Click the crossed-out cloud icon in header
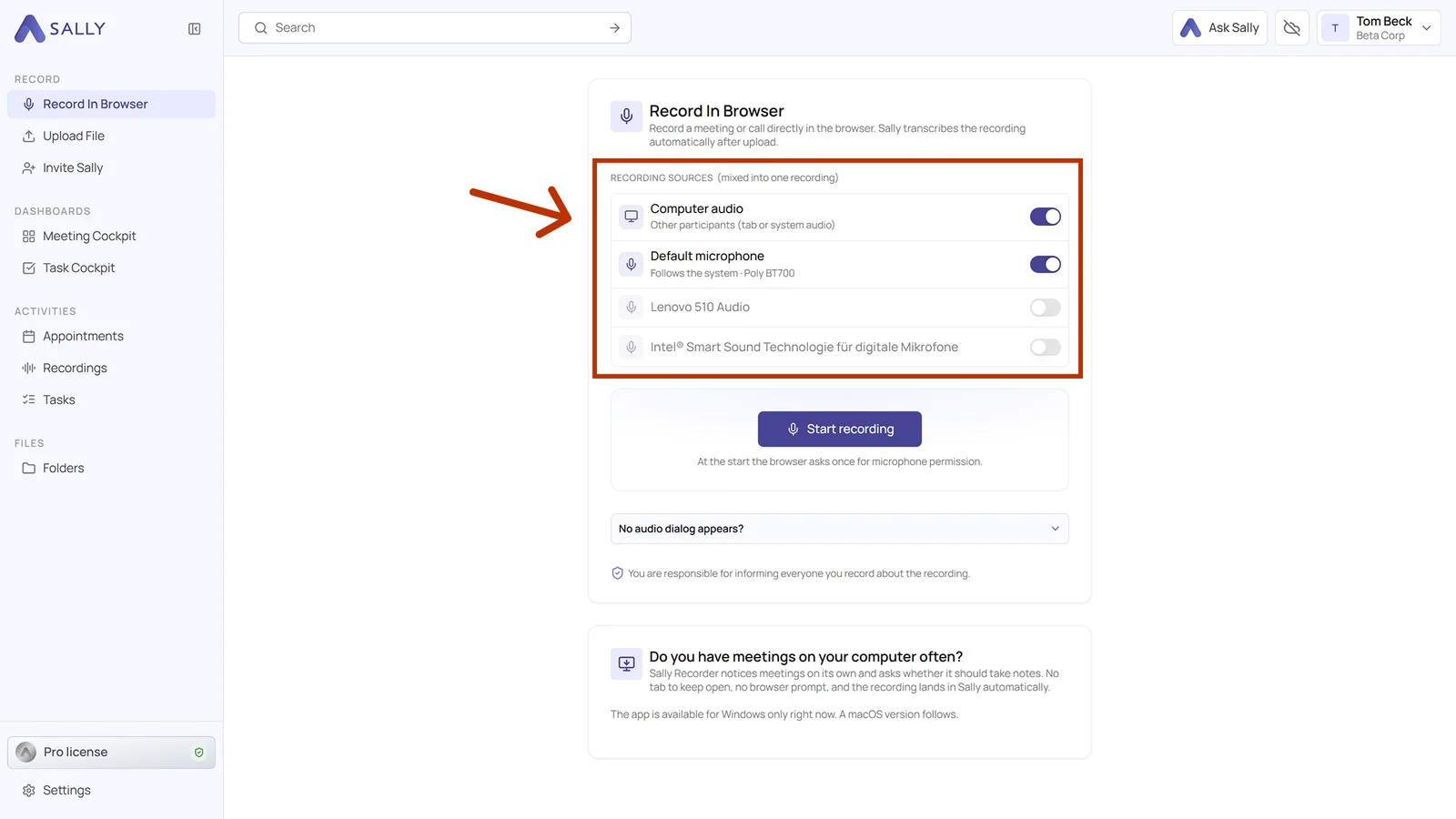The width and height of the screenshot is (1456, 819). (1291, 28)
